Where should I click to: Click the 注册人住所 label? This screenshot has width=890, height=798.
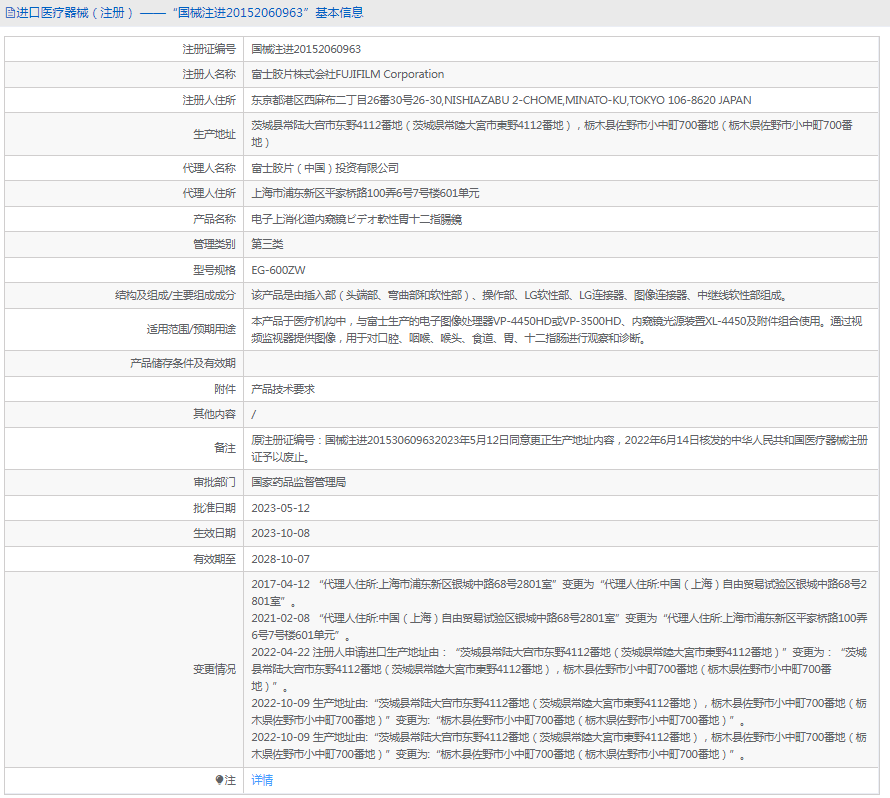(x=209, y=100)
